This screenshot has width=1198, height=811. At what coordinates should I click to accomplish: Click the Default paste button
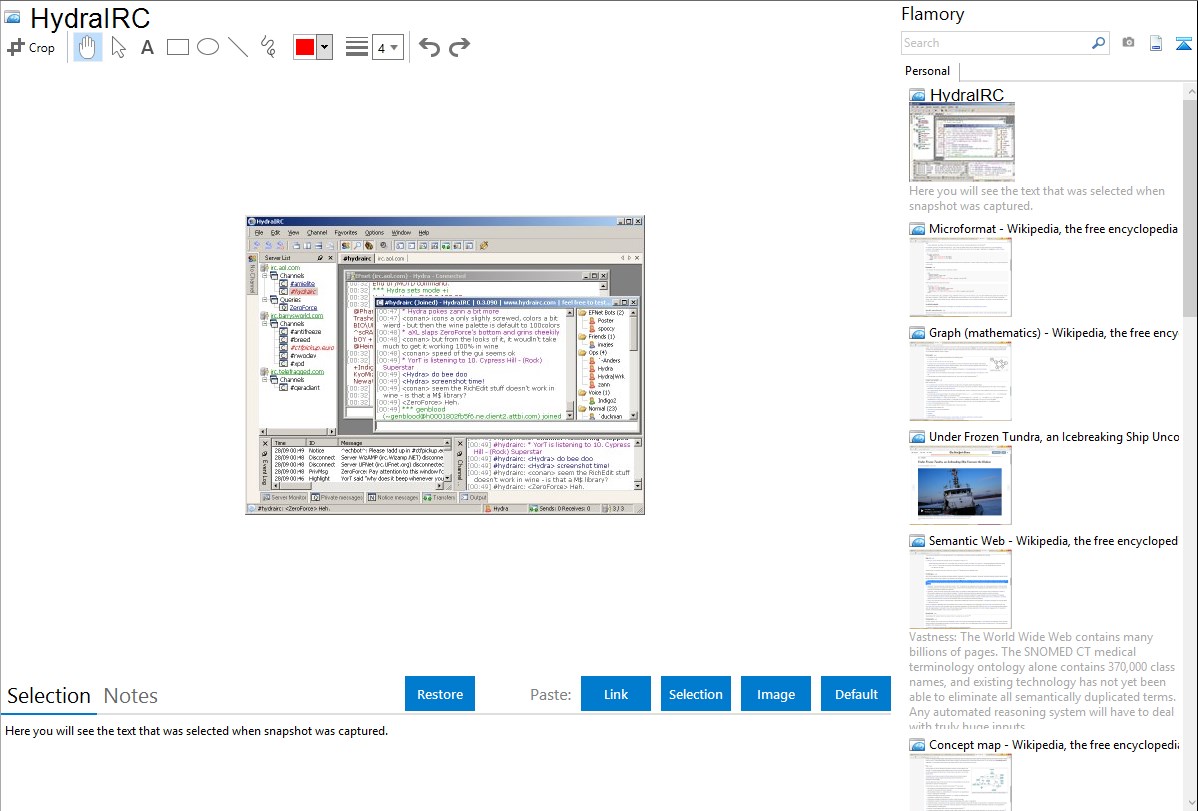[x=856, y=694]
